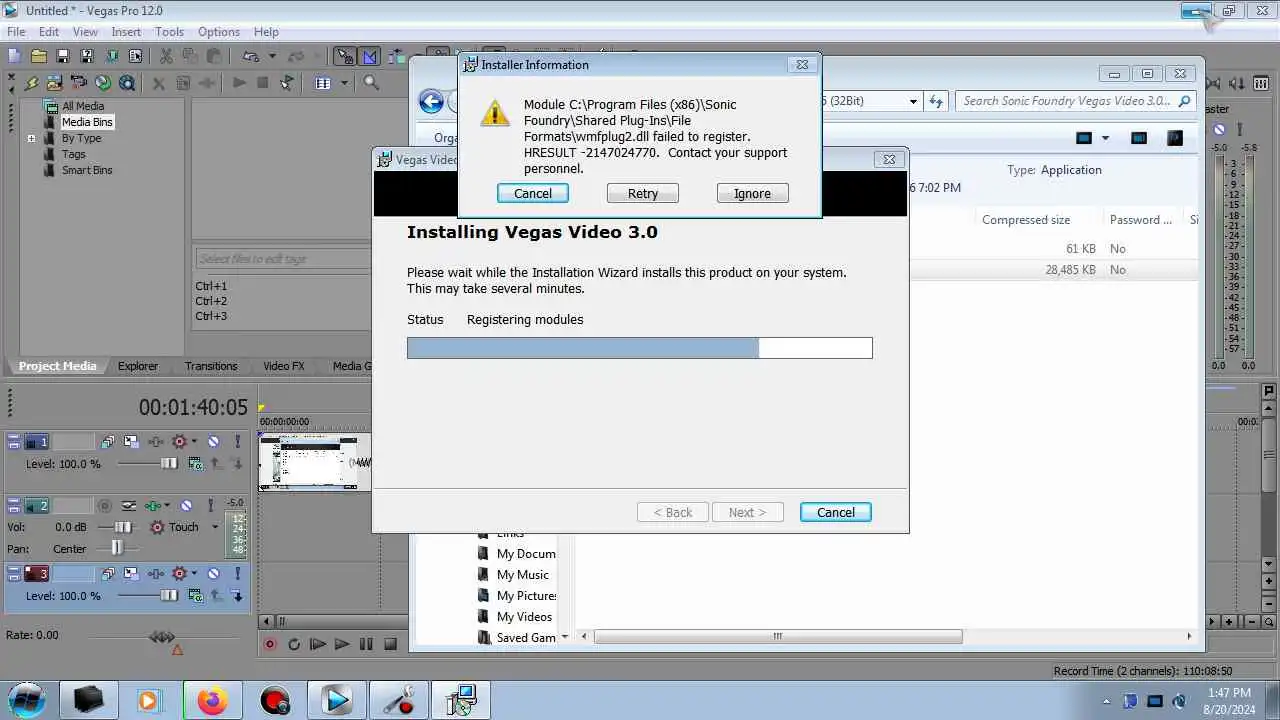Viewport: 1280px width, 720px height.
Task: Click Cancel in Installer Information dialog
Action: [x=533, y=193]
